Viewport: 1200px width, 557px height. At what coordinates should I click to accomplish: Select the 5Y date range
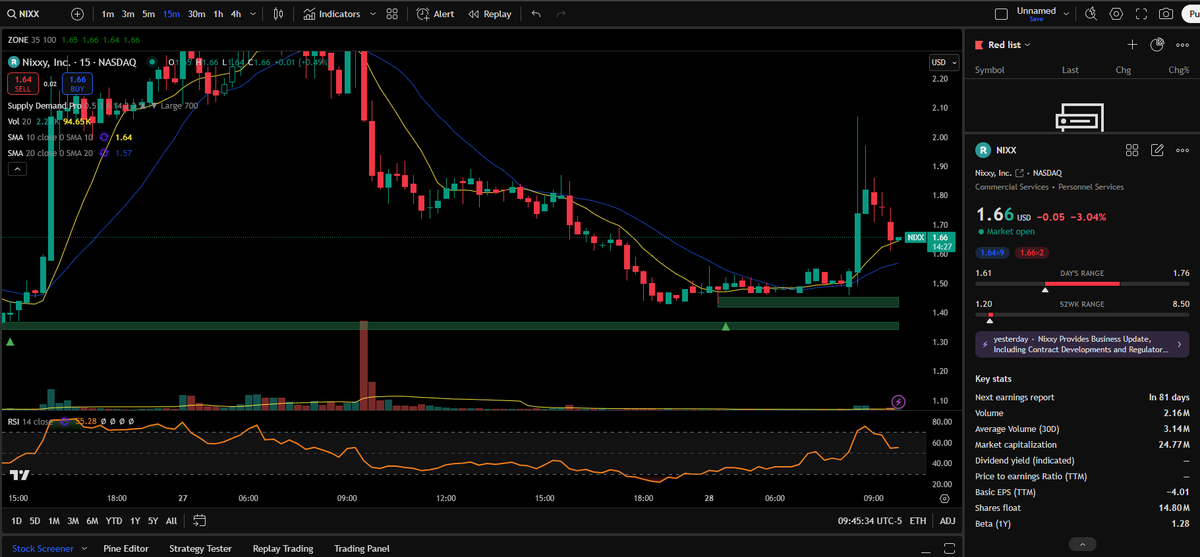click(x=152, y=521)
